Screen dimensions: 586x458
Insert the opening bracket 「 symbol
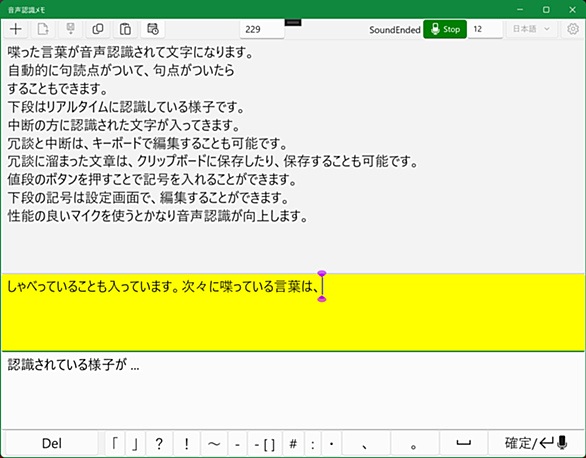pyautogui.click(x=115, y=443)
